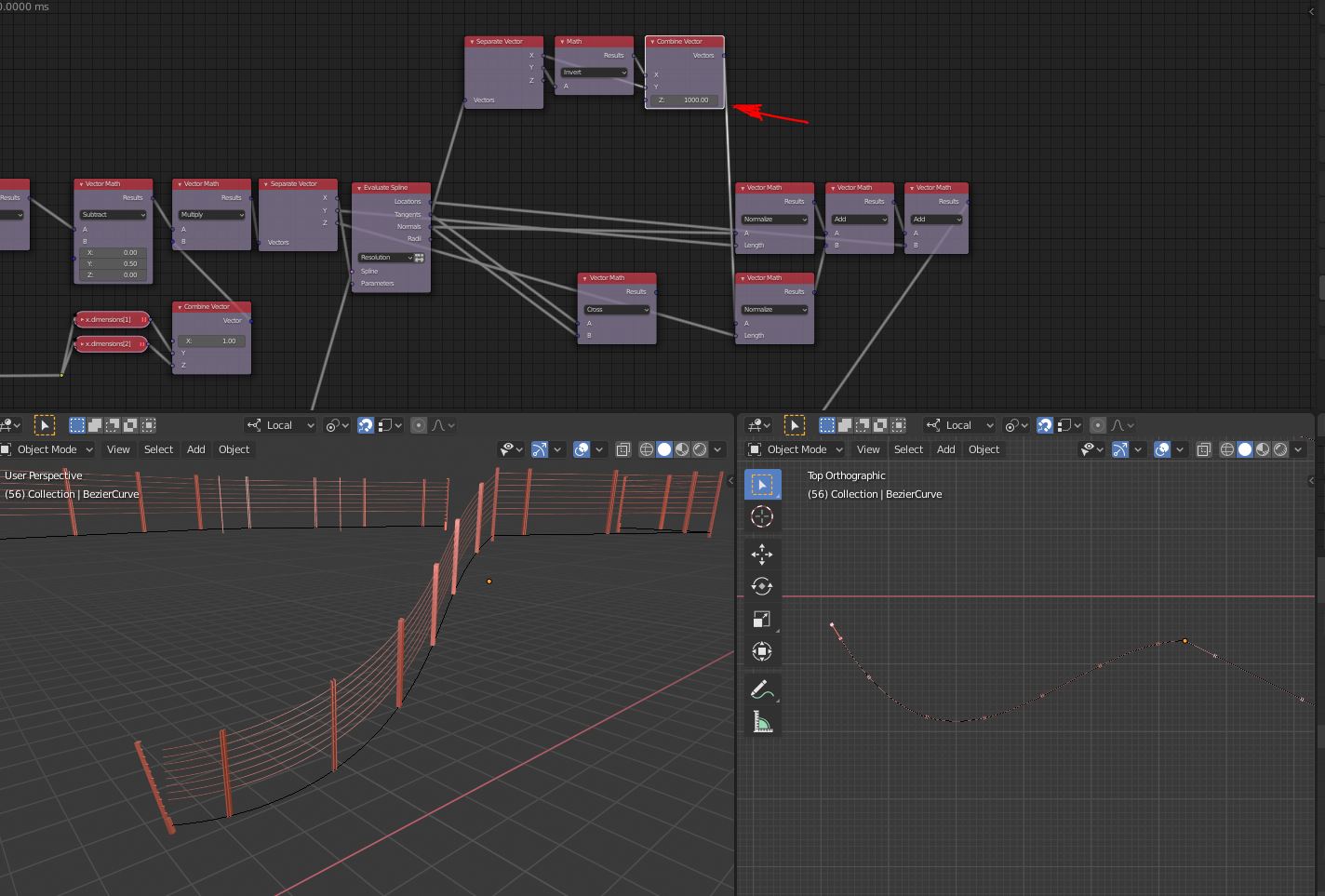Screen dimensions: 1325x896
Task: Collapse the top Combine Vector node
Action: click(652, 42)
